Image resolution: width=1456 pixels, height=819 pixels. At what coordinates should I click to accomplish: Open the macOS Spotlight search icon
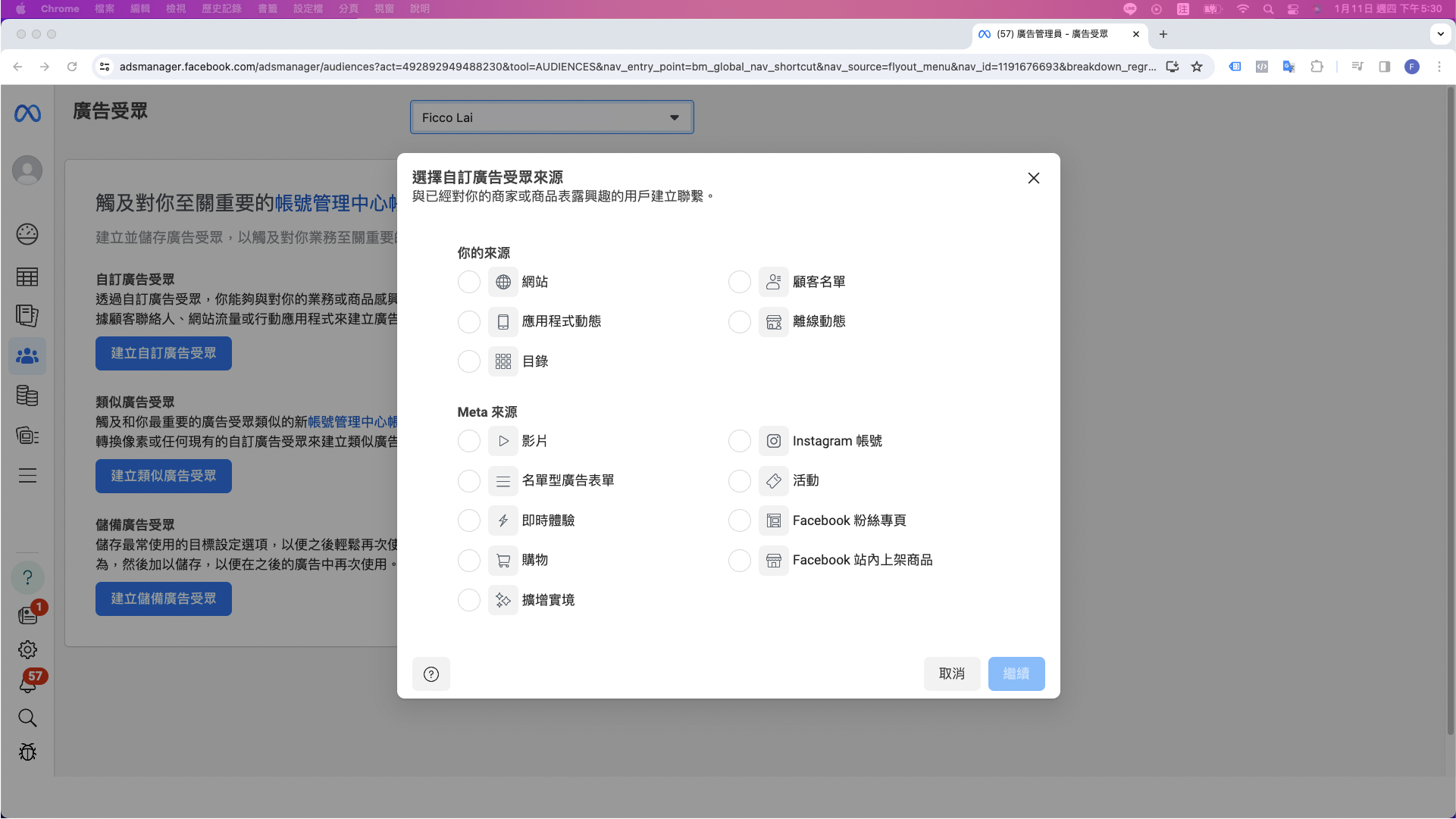tap(1268, 9)
